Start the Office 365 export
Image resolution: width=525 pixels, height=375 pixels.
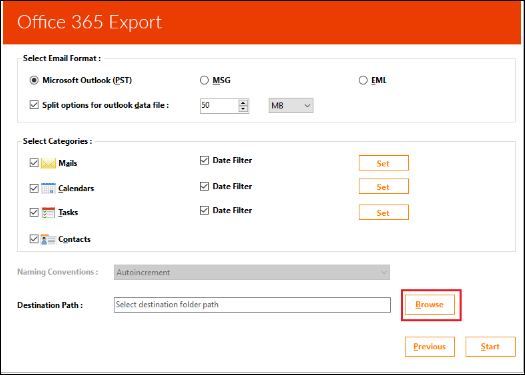491,347
